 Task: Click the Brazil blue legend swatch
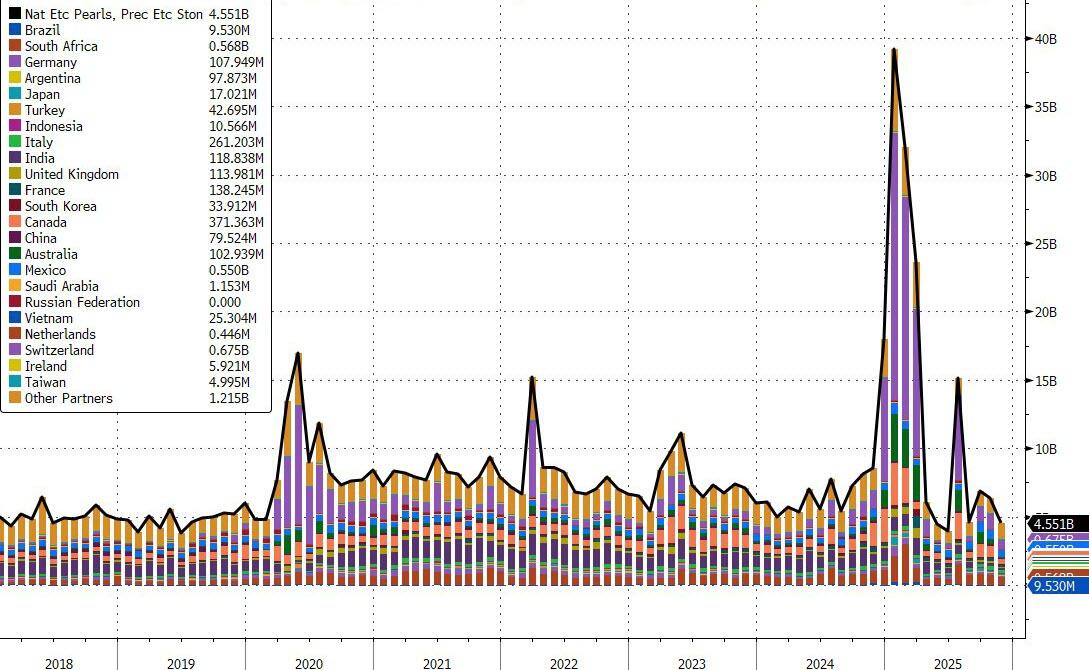click(14, 31)
